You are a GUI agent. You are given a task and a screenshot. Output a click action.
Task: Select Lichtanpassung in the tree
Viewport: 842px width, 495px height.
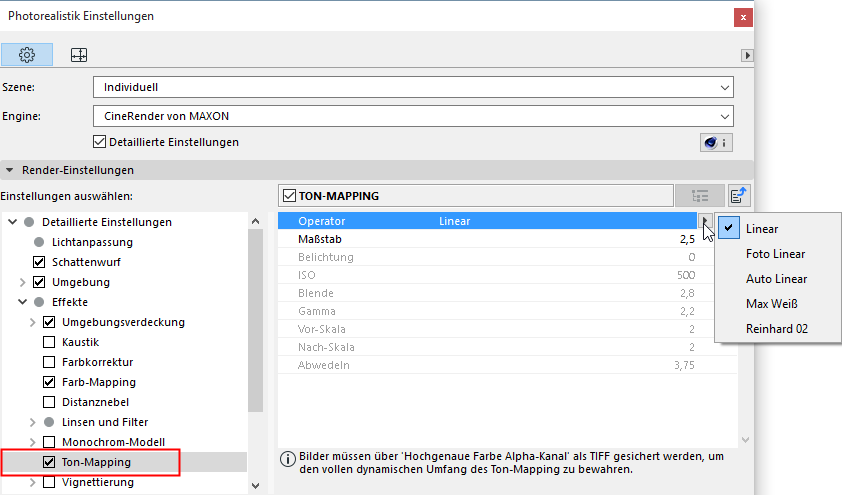pyautogui.click(x=92, y=242)
